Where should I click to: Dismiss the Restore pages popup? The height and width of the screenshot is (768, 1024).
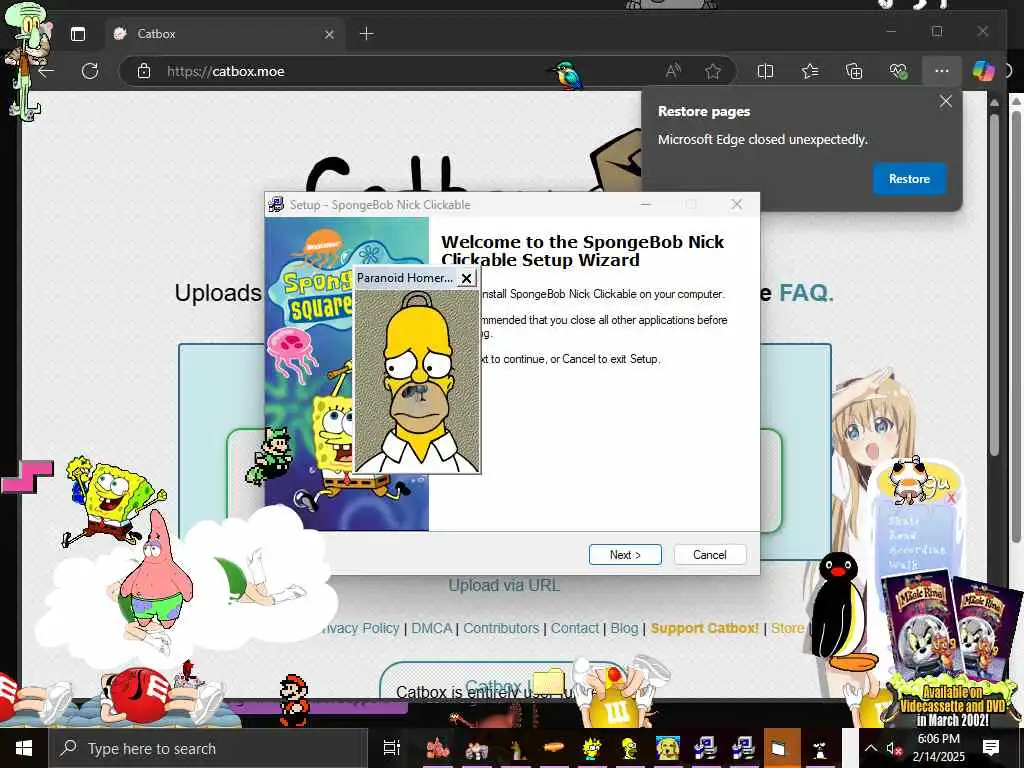click(x=946, y=102)
